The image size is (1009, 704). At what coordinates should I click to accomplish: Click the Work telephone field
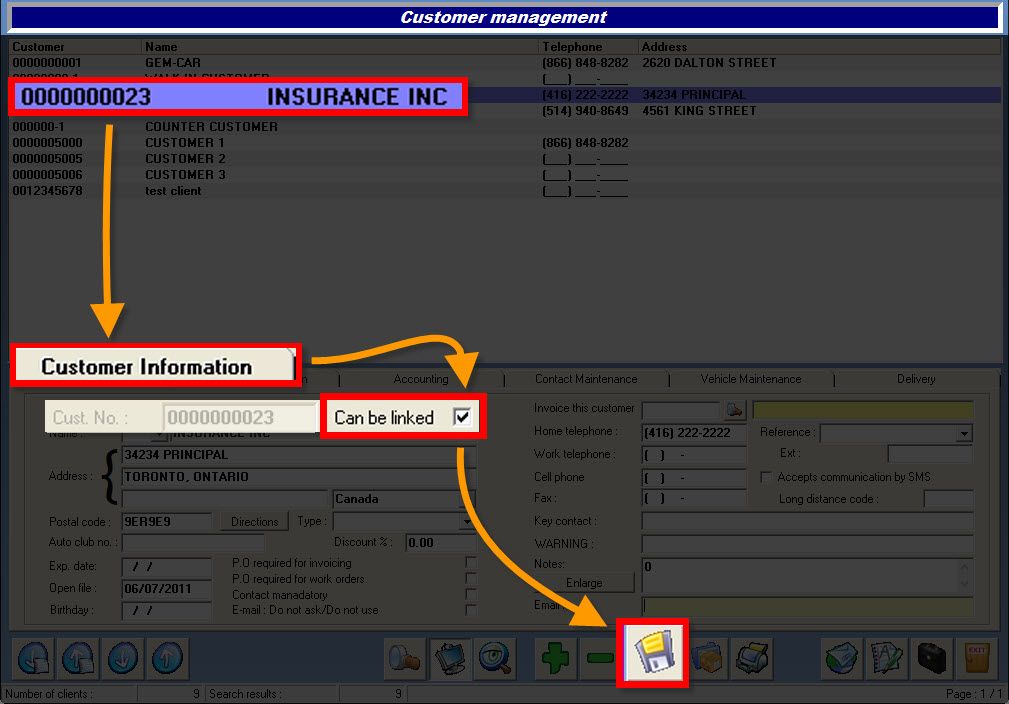(694, 455)
